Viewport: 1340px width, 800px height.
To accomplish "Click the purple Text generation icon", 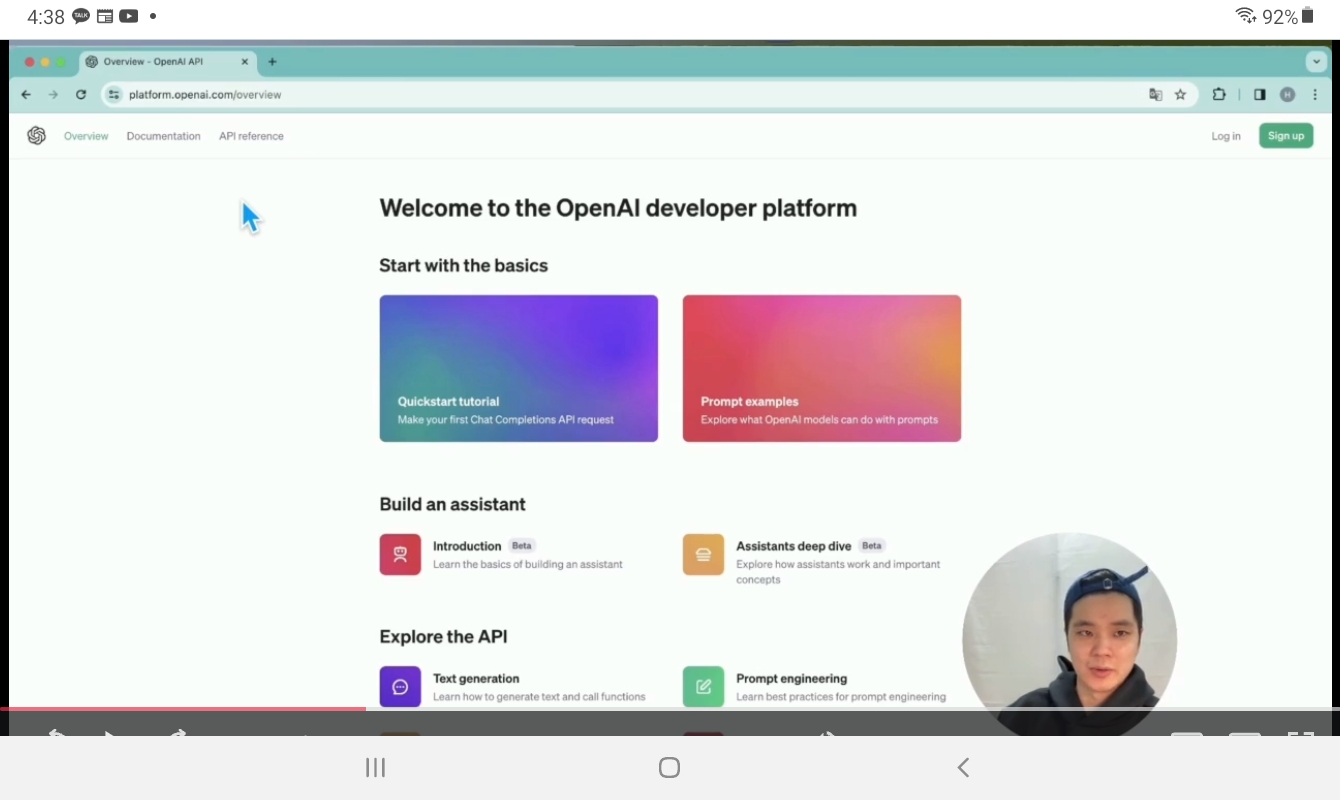I will pos(400,687).
